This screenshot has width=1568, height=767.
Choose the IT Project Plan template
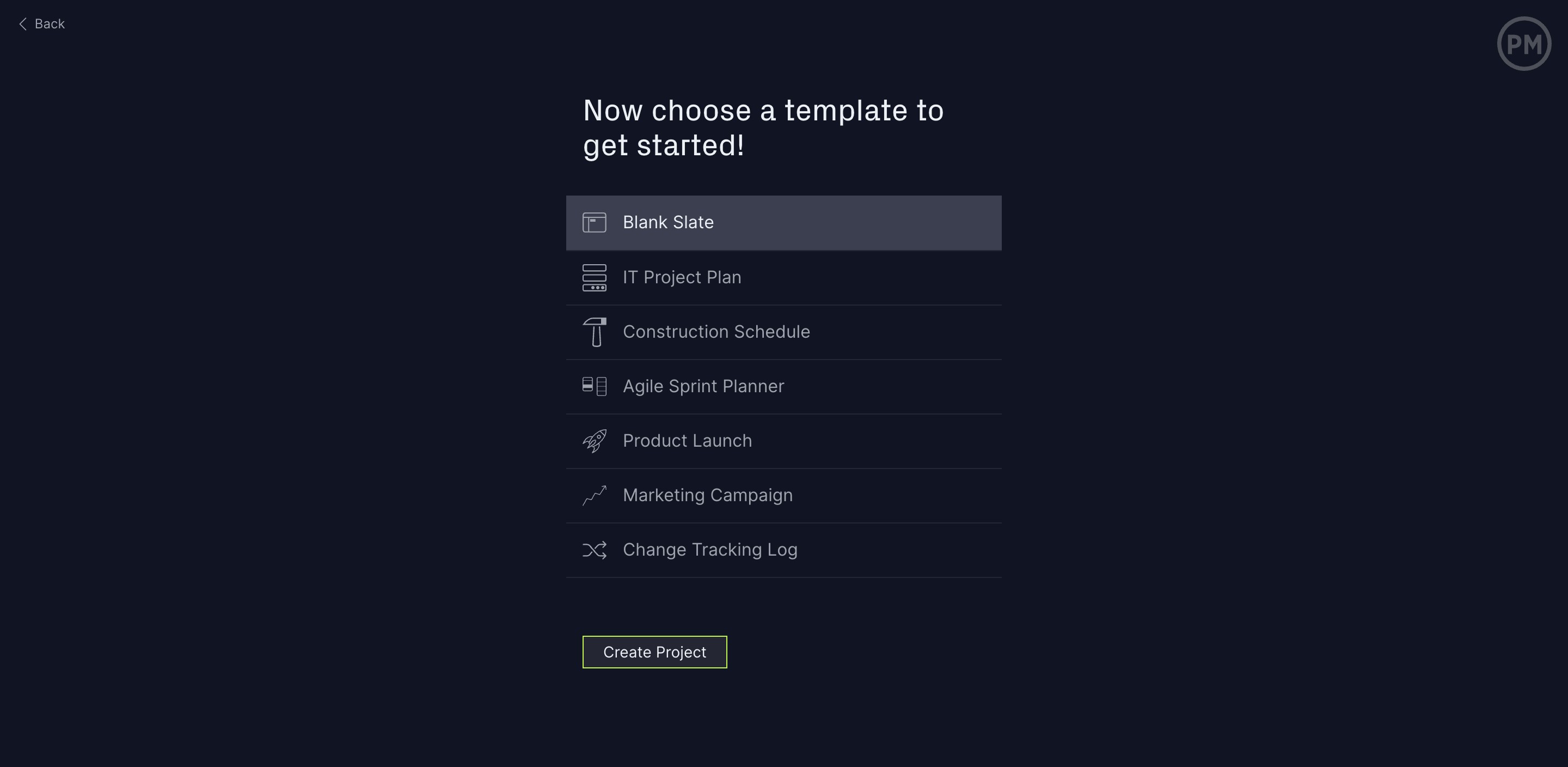click(x=682, y=277)
